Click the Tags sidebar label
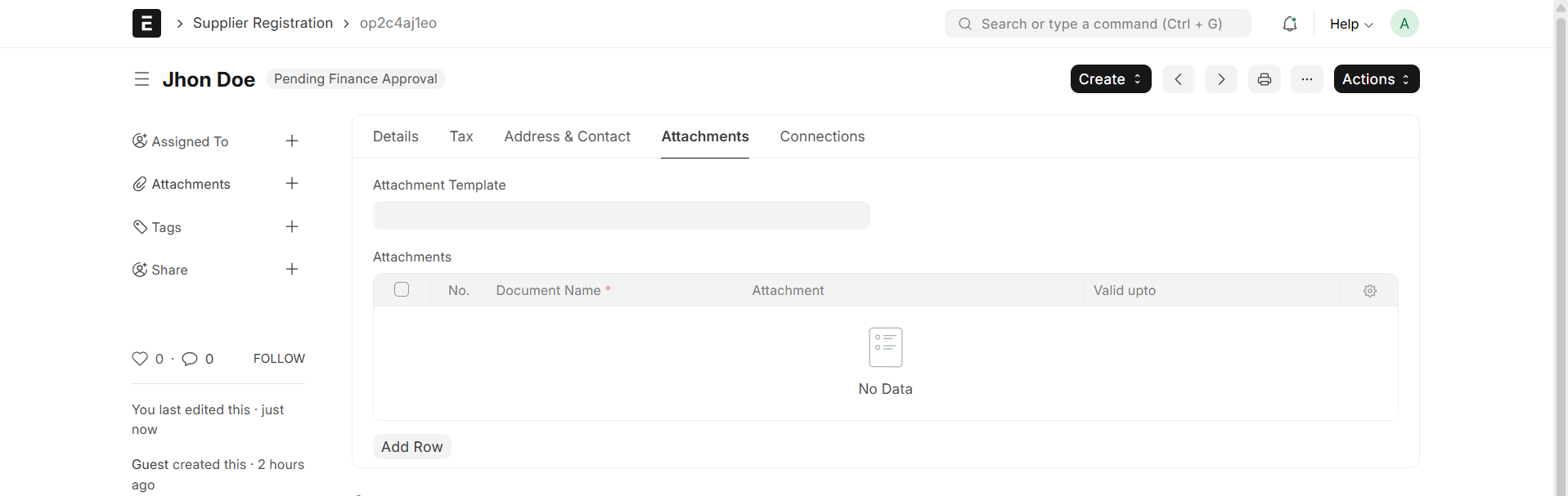The image size is (1568, 496). [166, 227]
